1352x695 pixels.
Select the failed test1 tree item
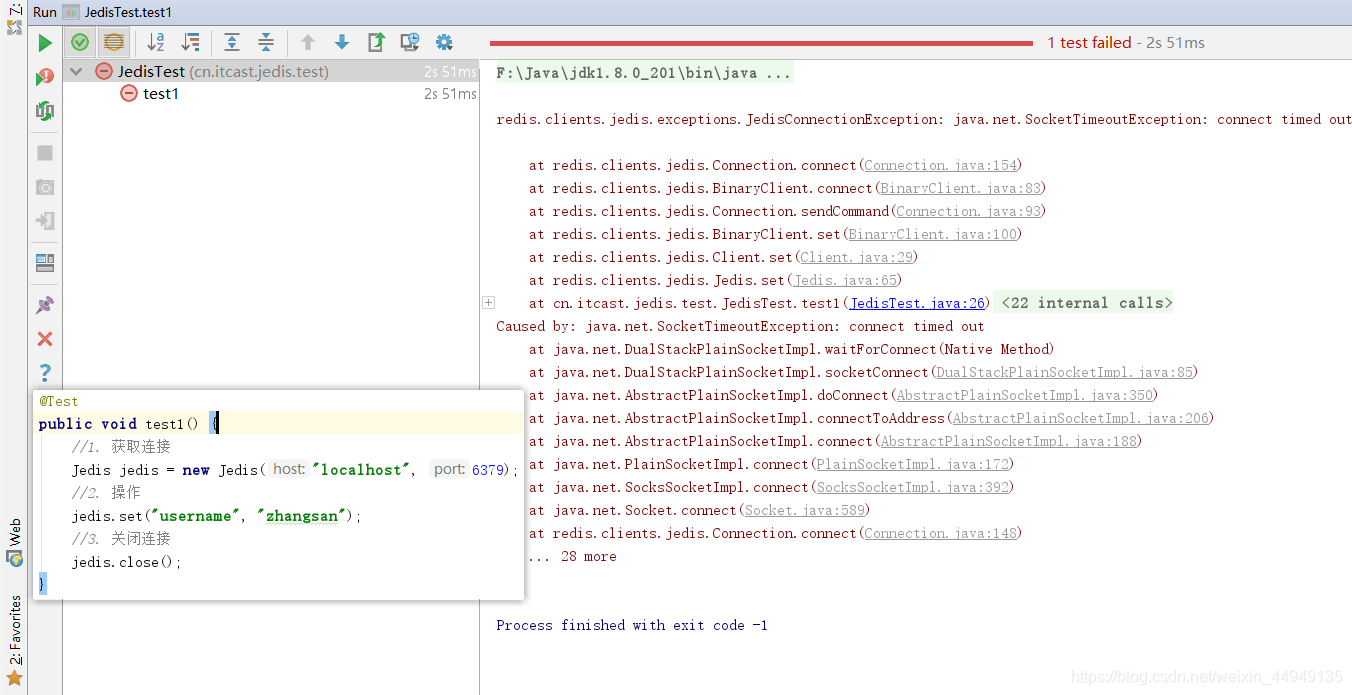click(x=158, y=93)
